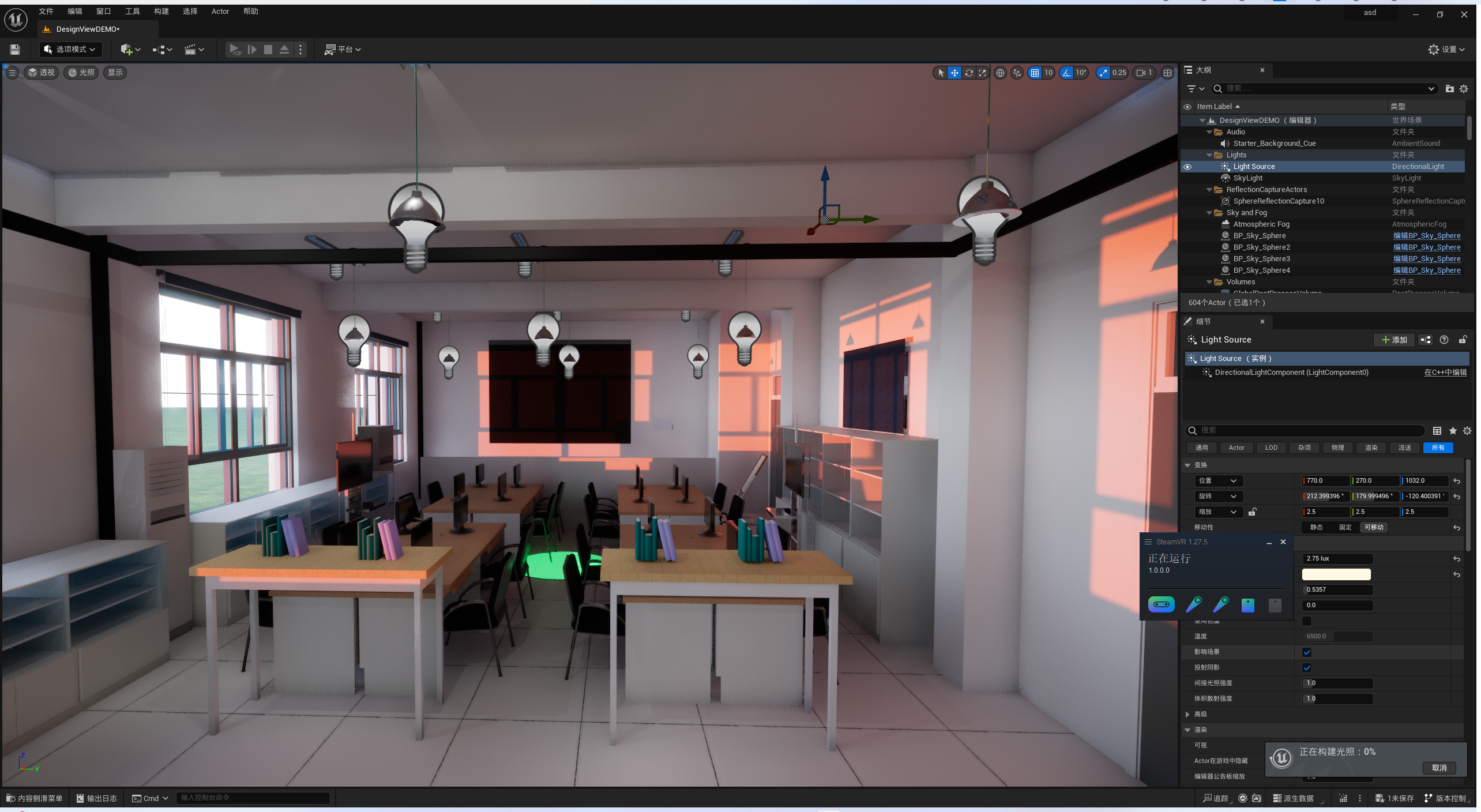Click the Play level button
This screenshot has width=1481, height=812.
[234, 50]
